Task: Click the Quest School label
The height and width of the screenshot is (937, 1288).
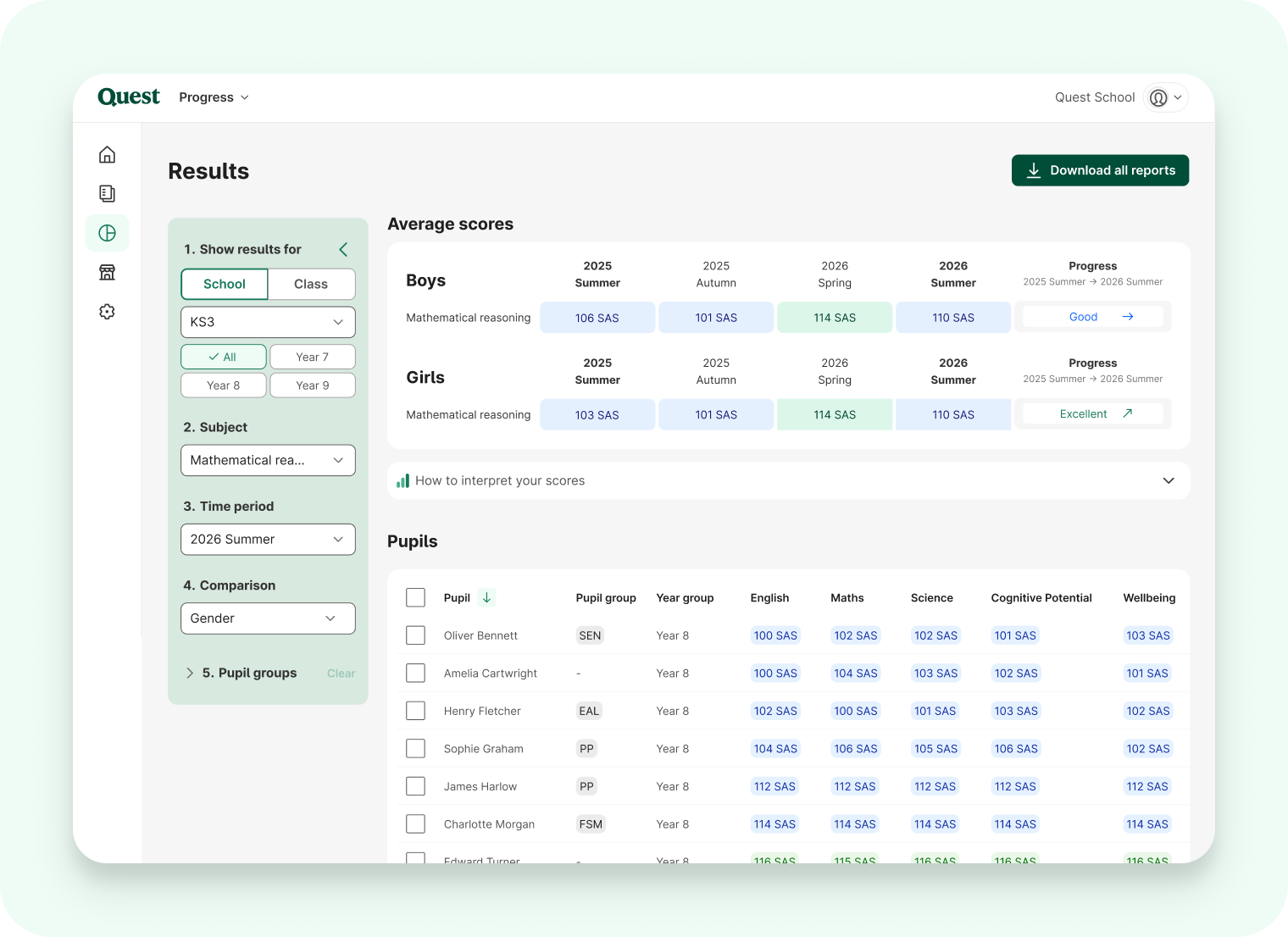Action: pyautogui.click(x=1095, y=97)
